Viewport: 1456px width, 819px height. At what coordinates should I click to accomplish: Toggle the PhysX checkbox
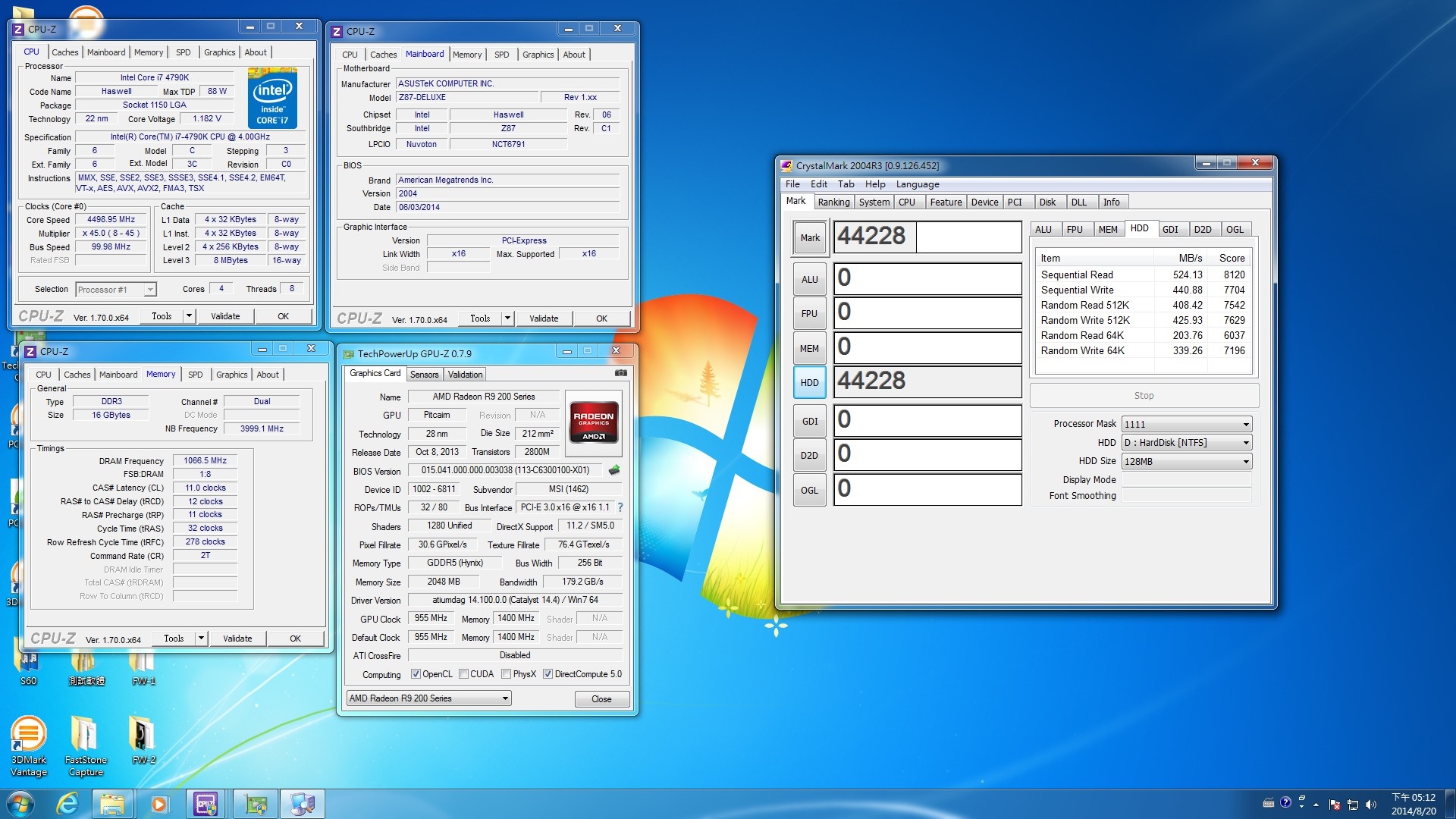pyautogui.click(x=506, y=674)
